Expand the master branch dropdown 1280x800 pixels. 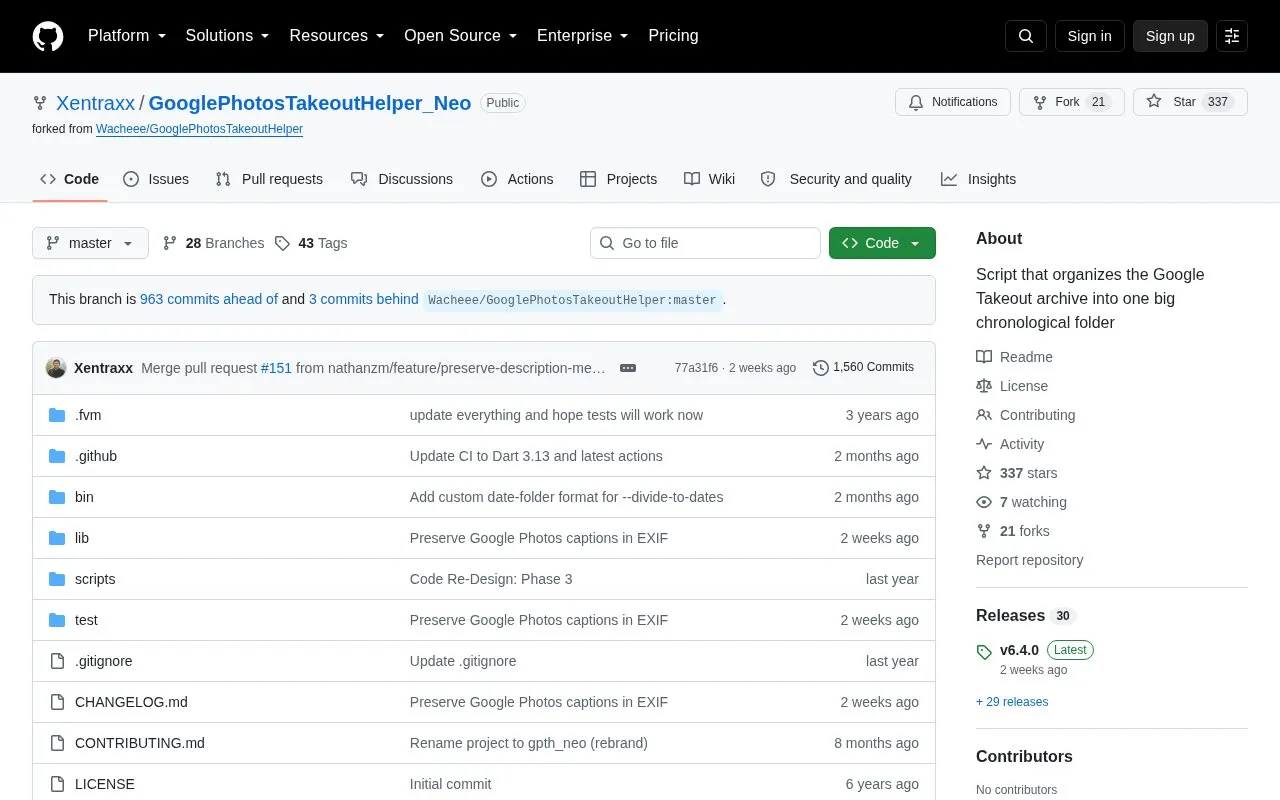pyautogui.click(x=90, y=243)
